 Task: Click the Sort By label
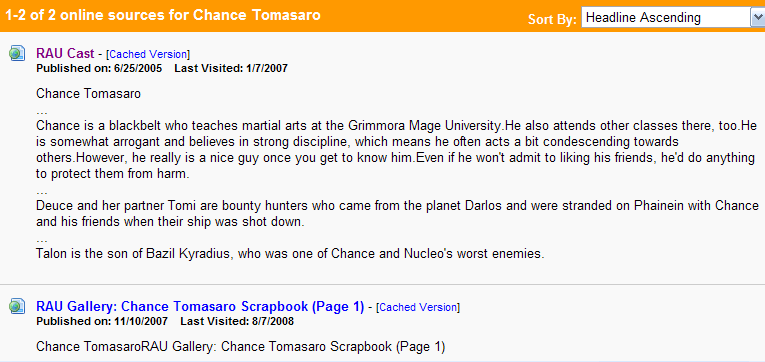pyautogui.click(x=552, y=19)
